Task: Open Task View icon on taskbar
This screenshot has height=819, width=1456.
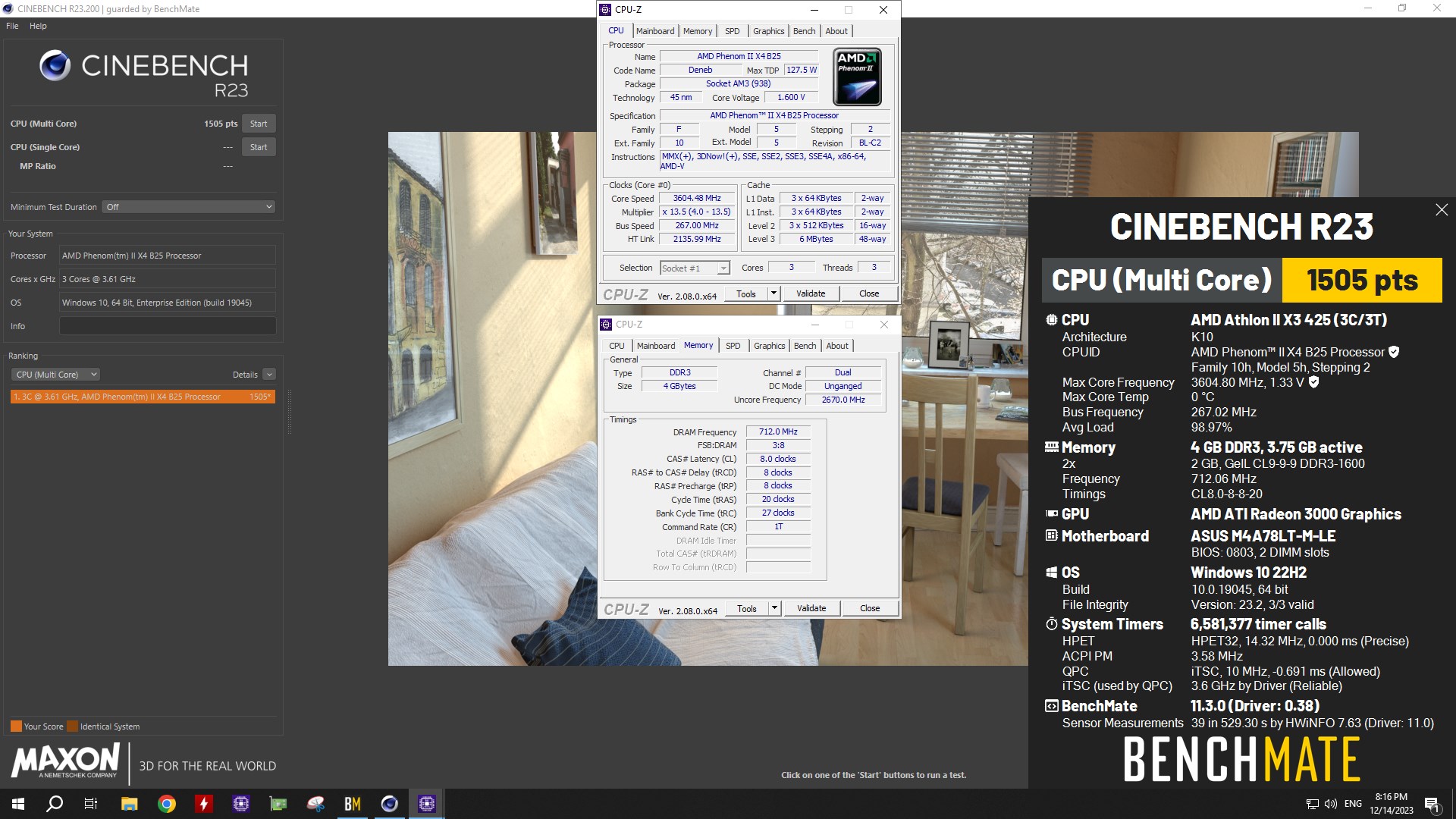Action: (x=91, y=804)
